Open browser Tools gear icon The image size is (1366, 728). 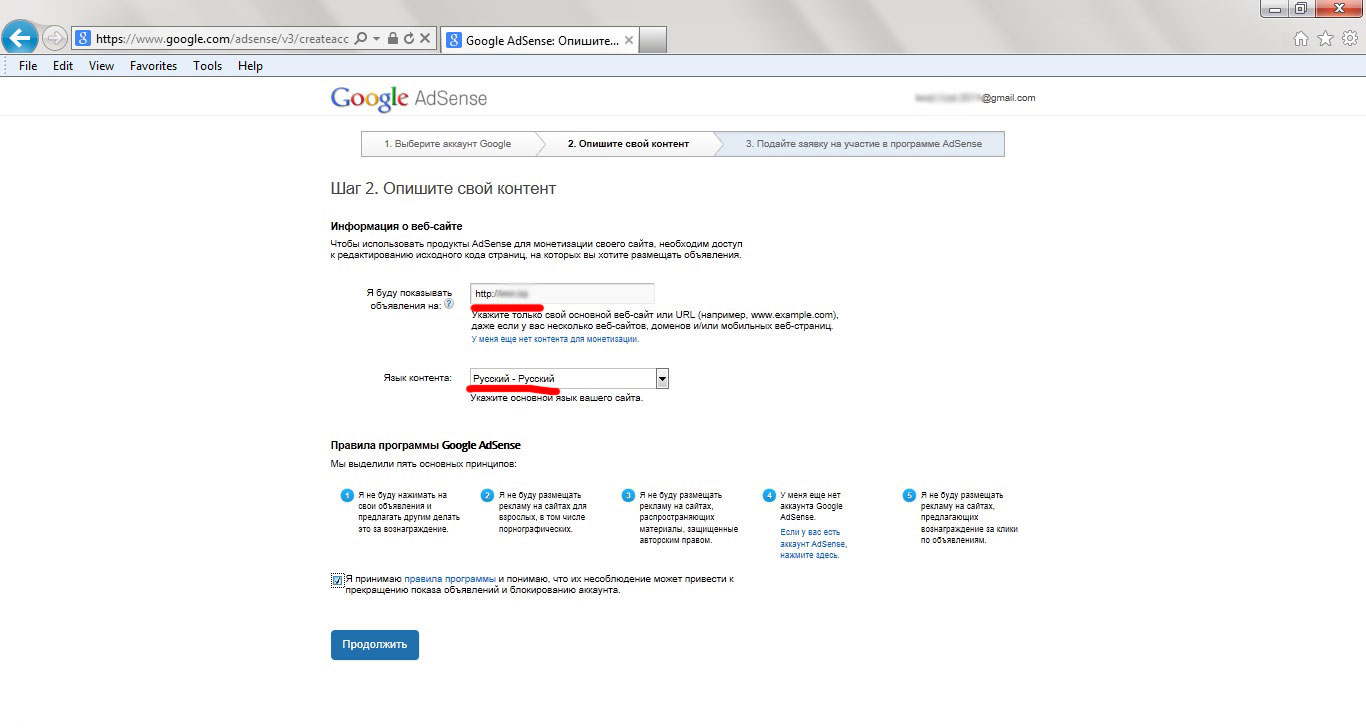pos(1349,39)
